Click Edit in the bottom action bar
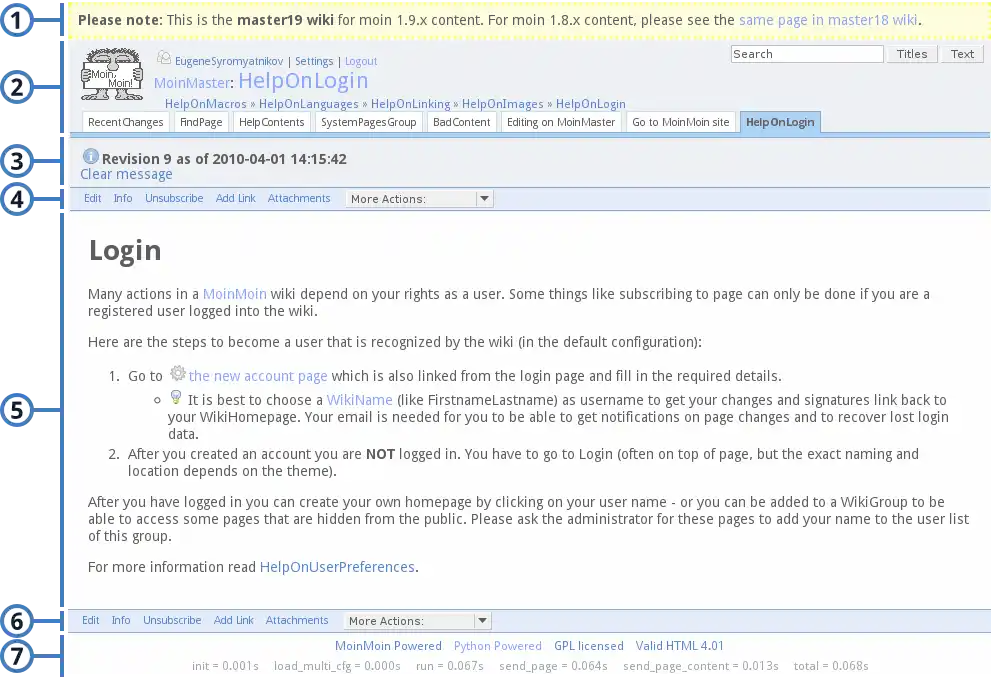Screen dimensions: 991x680 tap(91, 621)
